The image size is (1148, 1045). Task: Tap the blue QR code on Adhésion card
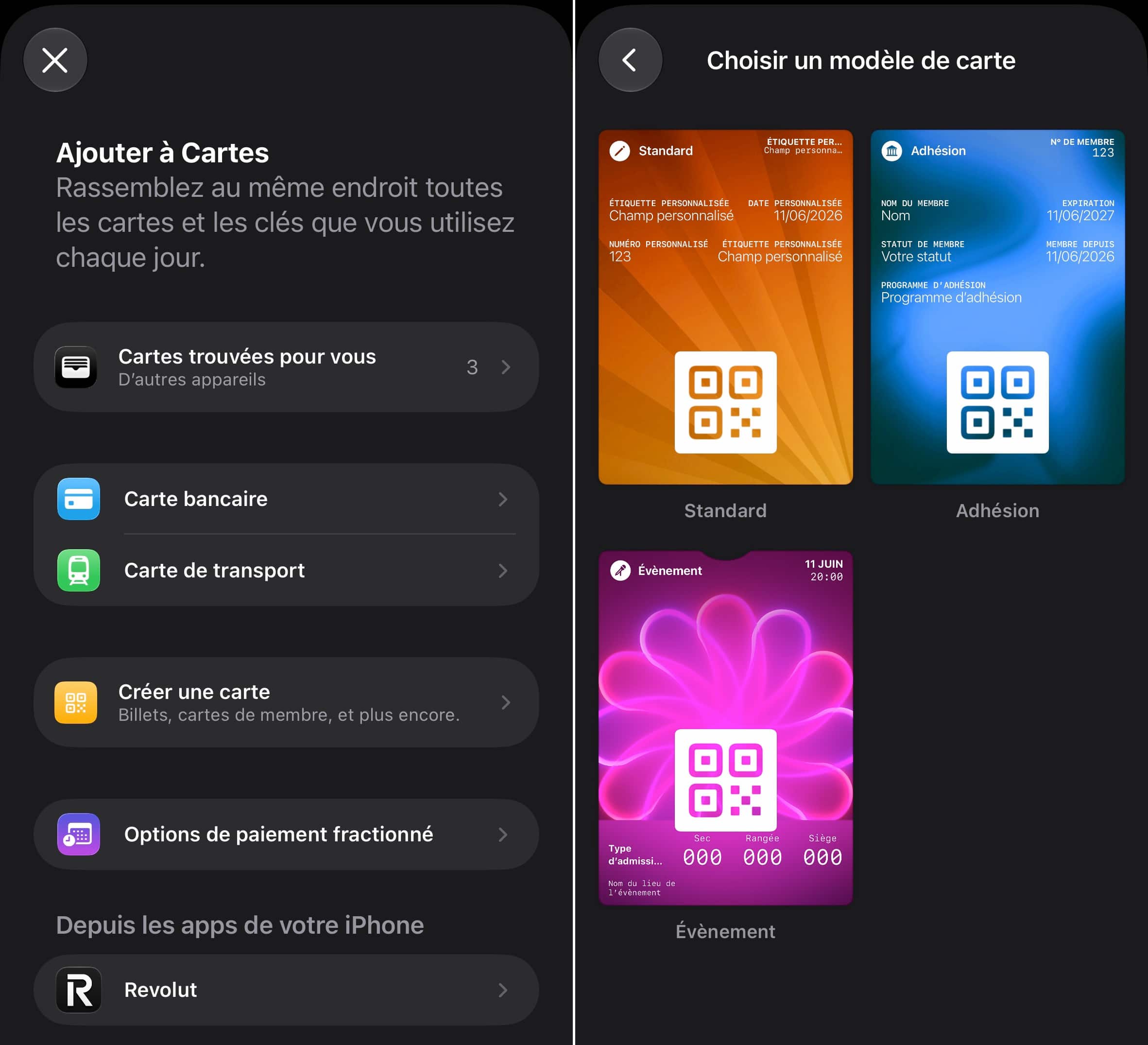click(998, 402)
